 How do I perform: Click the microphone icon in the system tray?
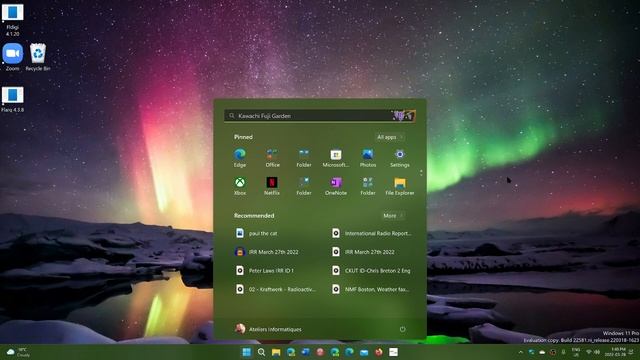tap(563, 352)
